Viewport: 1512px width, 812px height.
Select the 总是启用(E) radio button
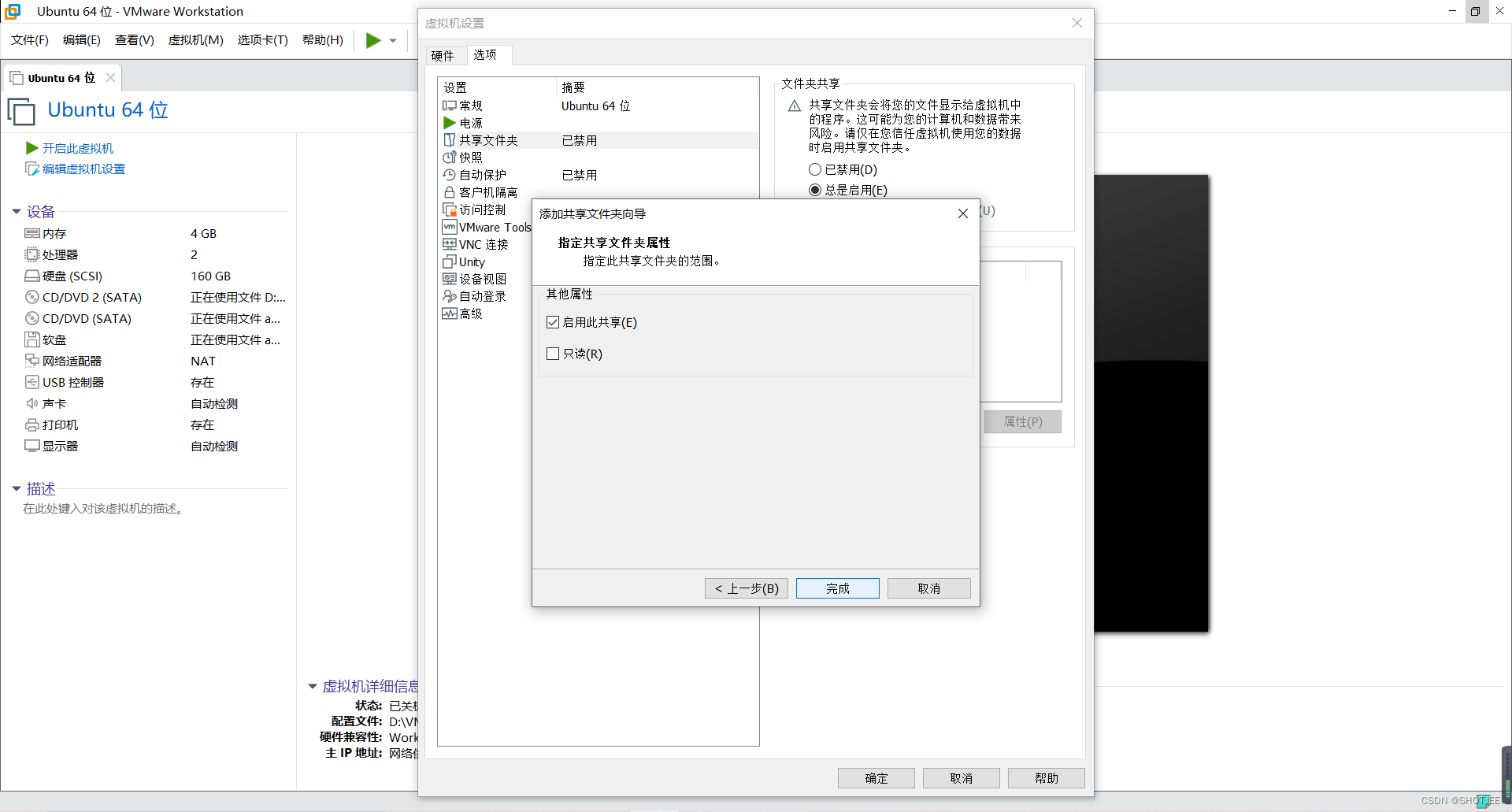815,190
